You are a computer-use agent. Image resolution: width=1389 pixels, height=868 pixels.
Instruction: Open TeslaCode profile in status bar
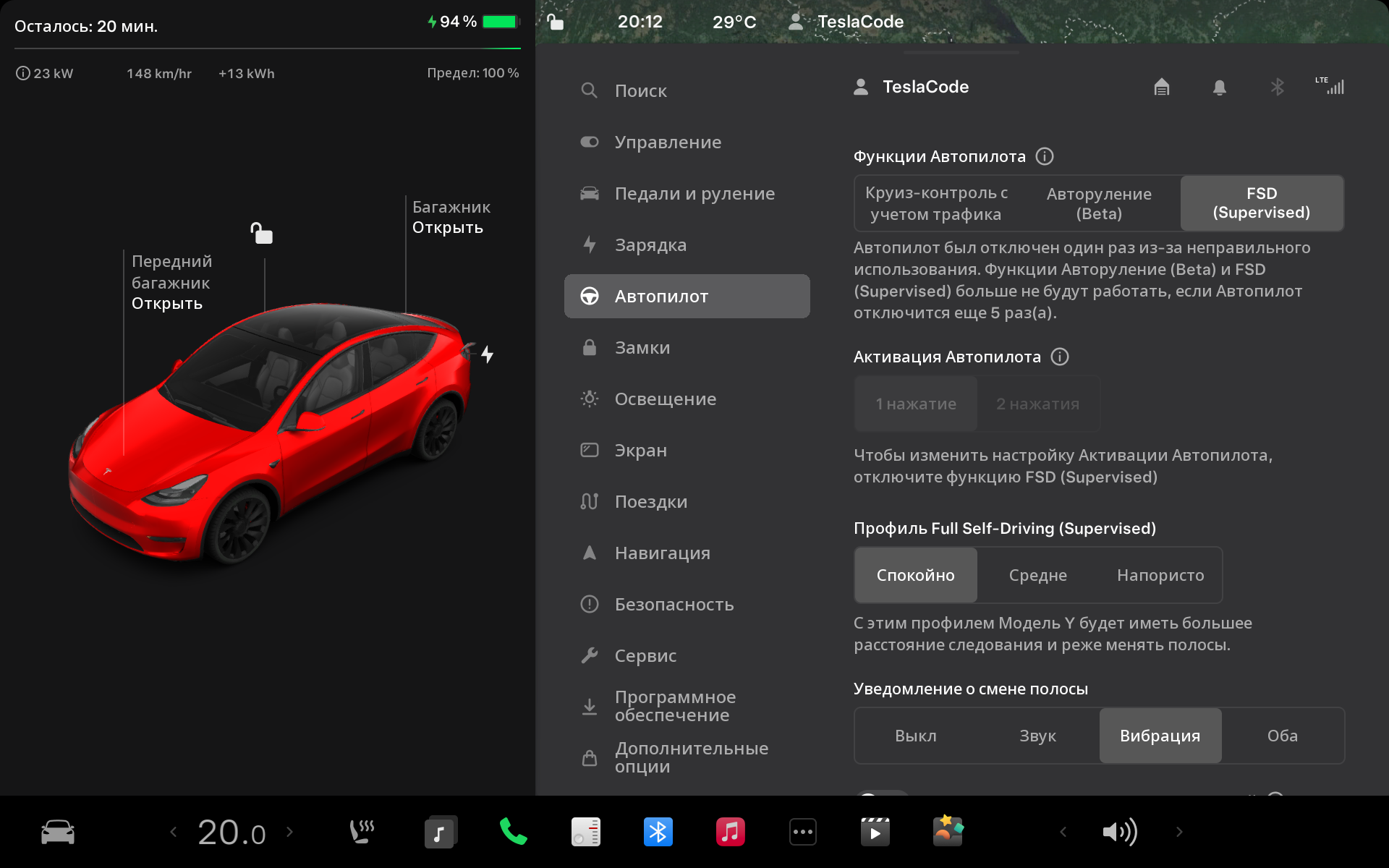(846, 22)
